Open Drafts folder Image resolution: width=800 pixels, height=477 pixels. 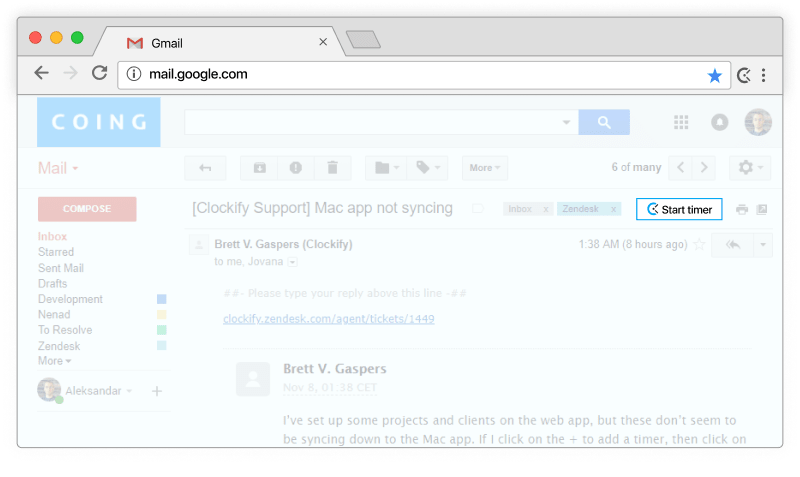[52, 284]
